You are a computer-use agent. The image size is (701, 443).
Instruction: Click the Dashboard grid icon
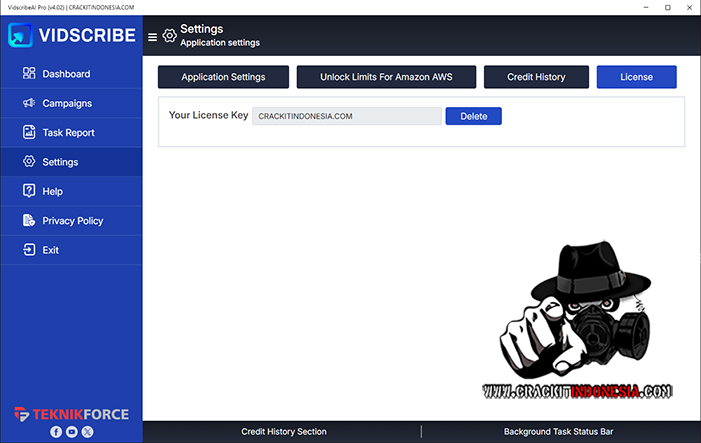[x=29, y=73]
